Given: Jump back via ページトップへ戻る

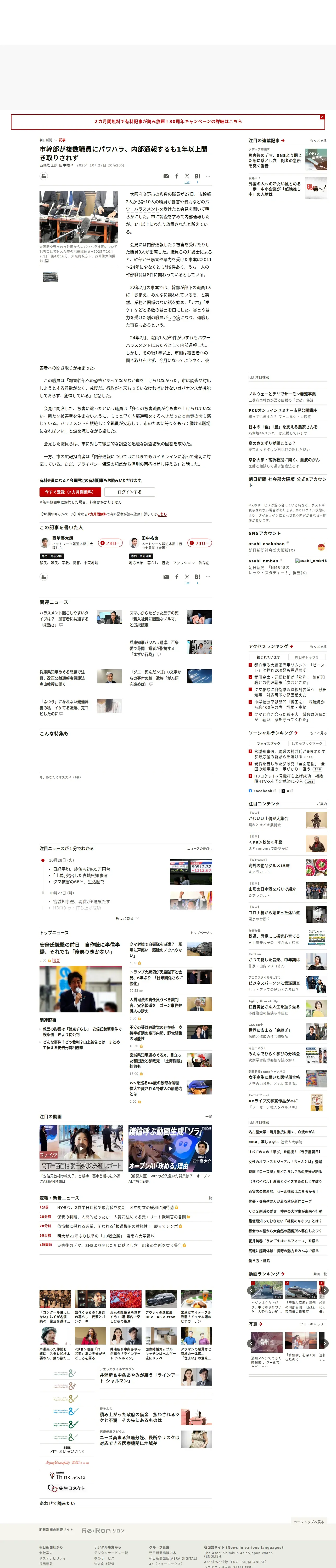Looking at the screenshot, I should tap(309, 1522).
